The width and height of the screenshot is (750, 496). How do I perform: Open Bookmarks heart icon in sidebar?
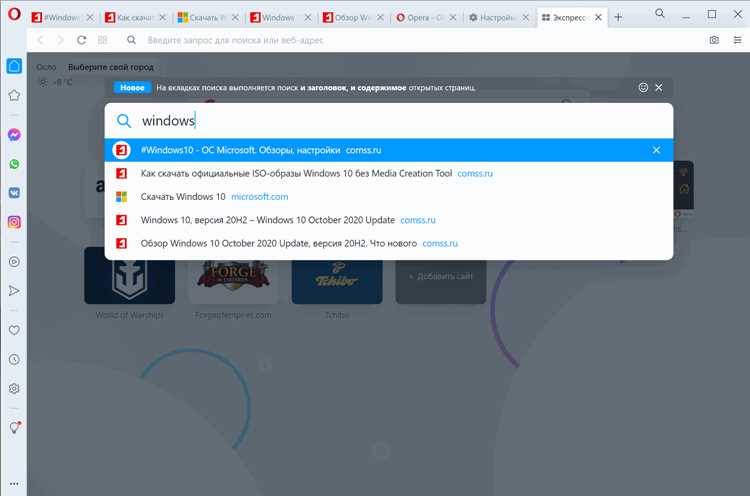click(x=14, y=330)
